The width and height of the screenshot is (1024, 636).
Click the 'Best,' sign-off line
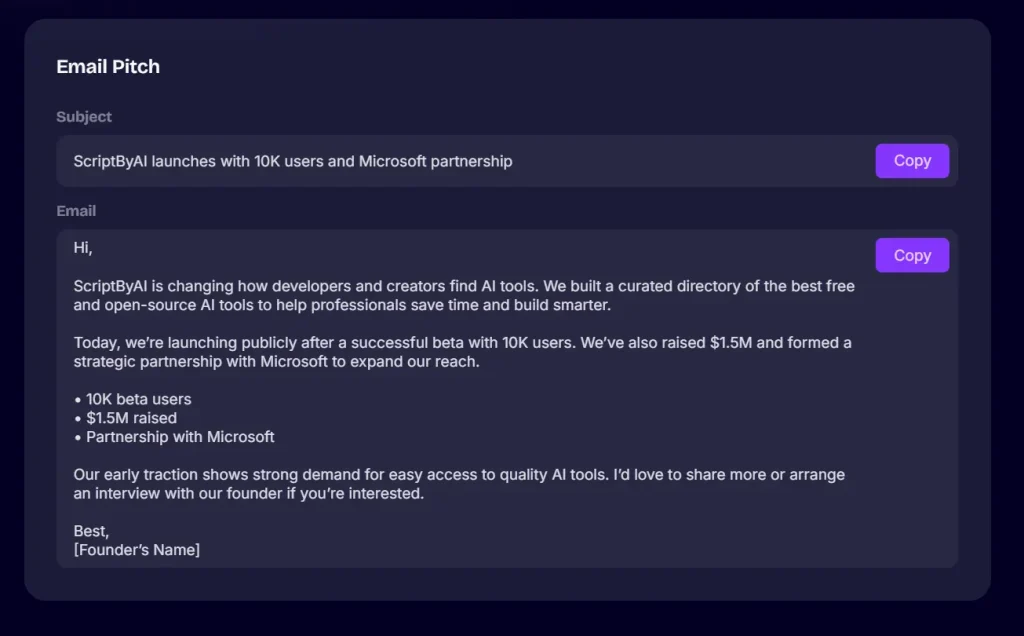click(x=88, y=531)
